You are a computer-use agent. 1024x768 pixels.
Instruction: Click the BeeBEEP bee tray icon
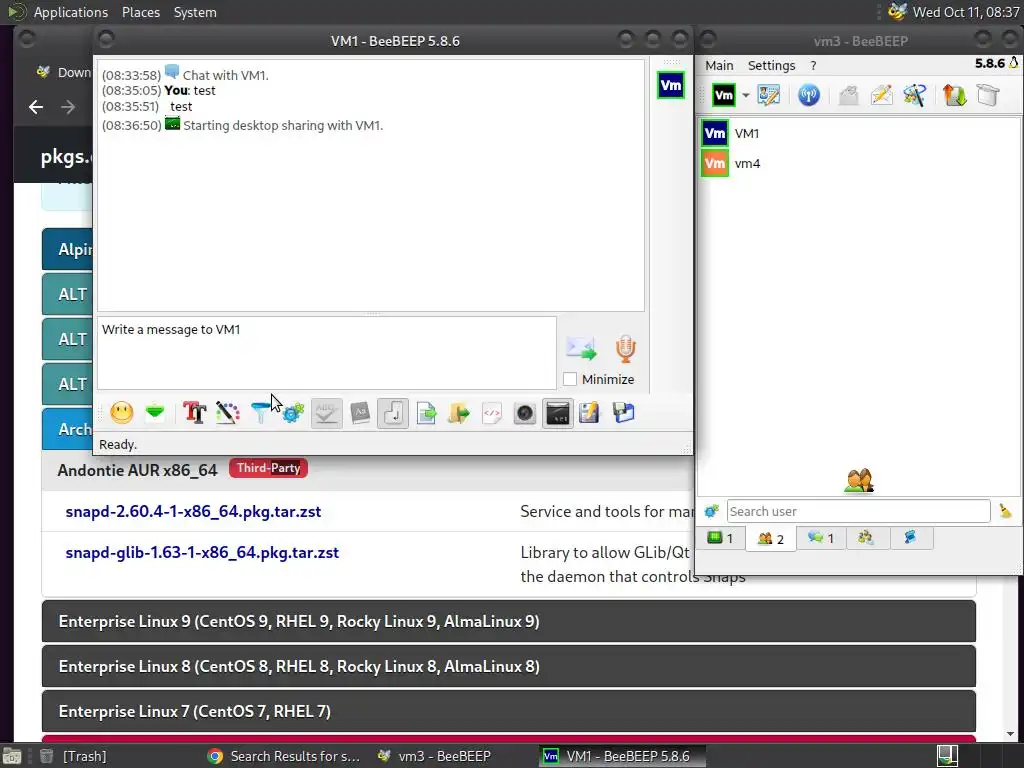click(897, 12)
